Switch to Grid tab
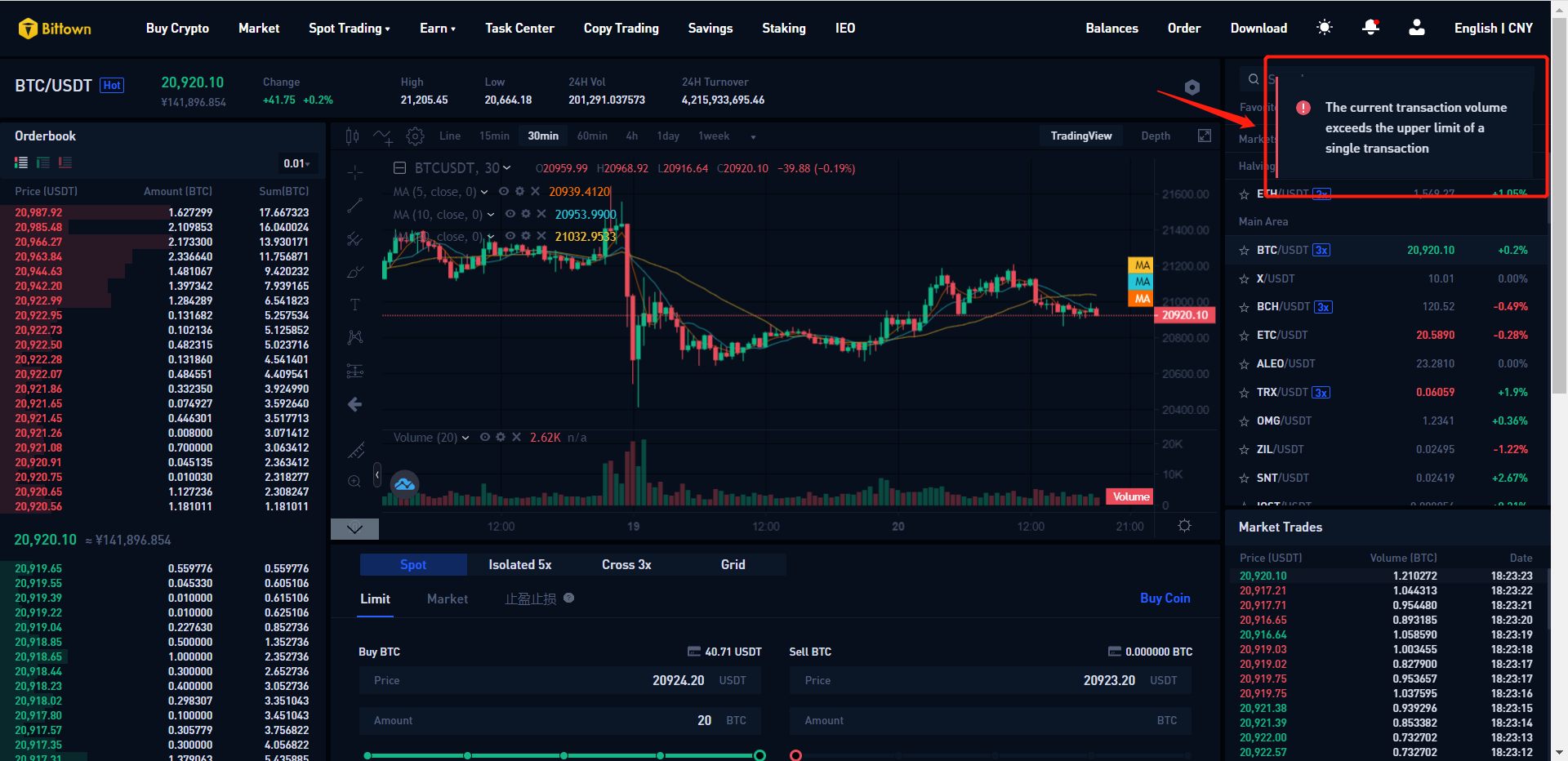This screenshot has width=1568, height=761. (x=733, y=564)
